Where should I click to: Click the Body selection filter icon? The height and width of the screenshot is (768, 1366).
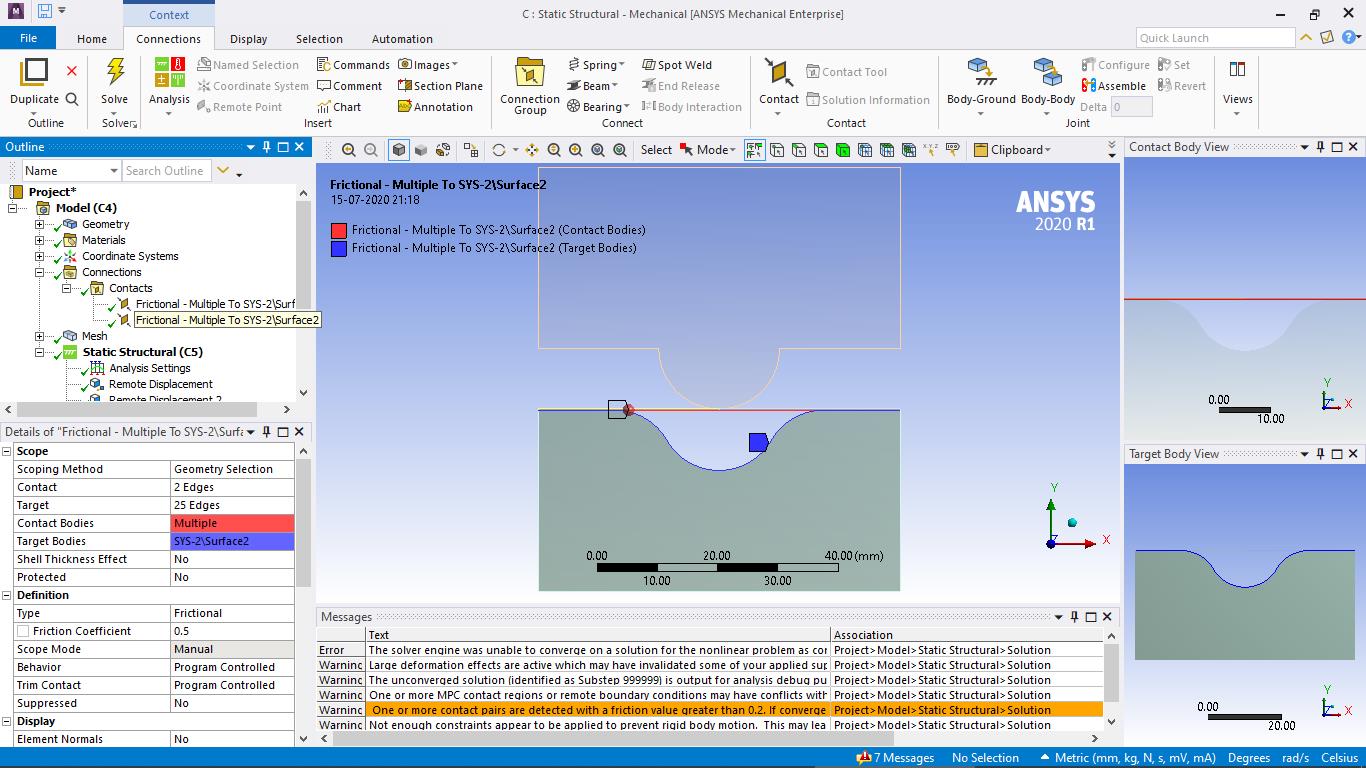843,150
